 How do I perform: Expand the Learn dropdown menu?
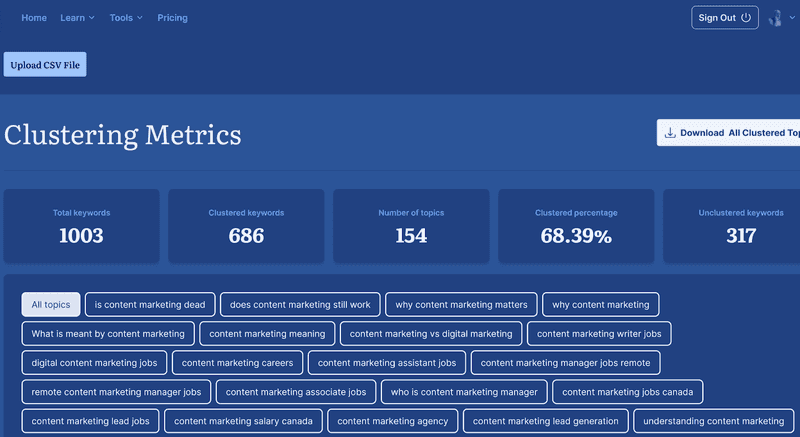78,17
